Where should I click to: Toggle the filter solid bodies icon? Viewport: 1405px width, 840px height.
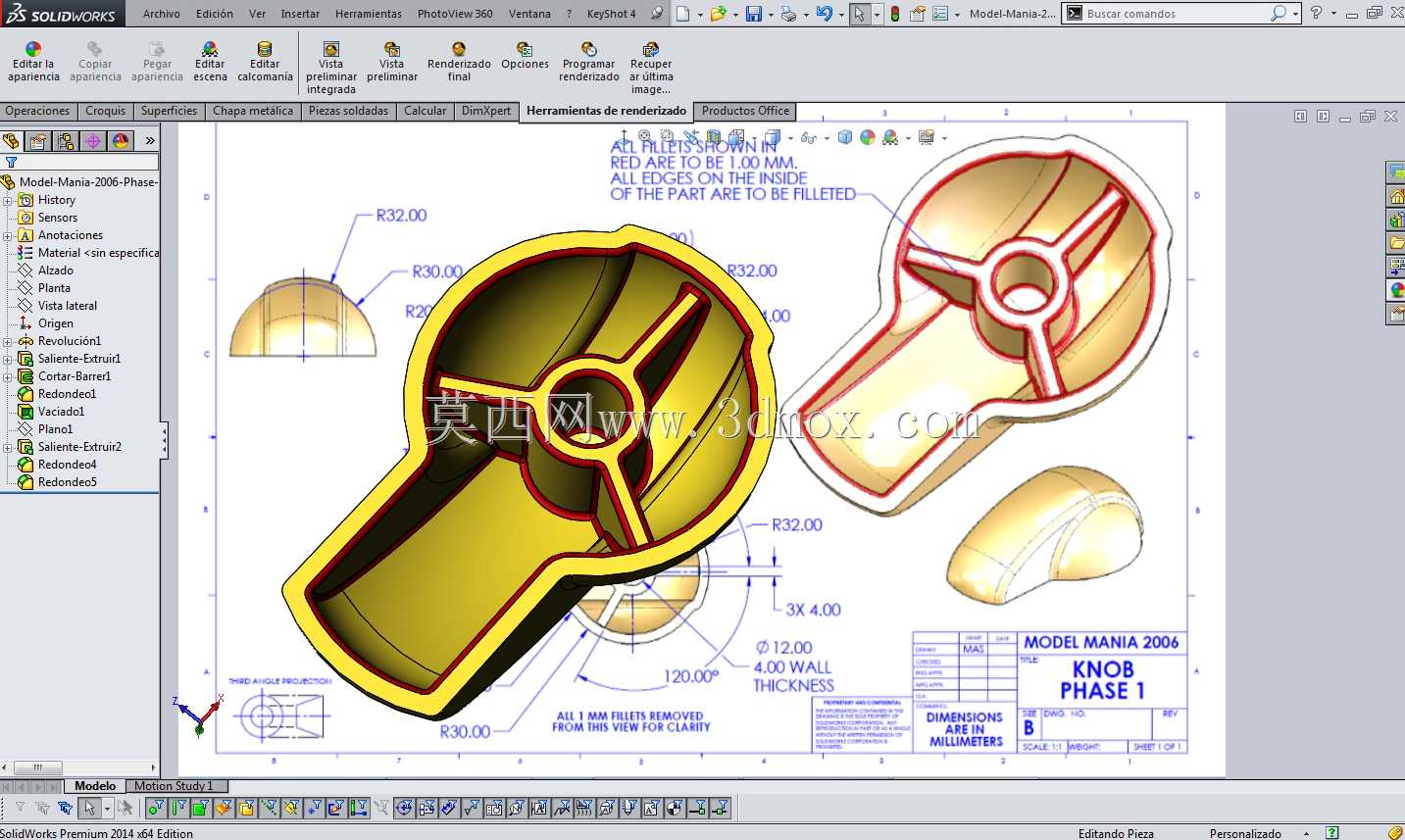pyautogui.click(x=246, y=808)
